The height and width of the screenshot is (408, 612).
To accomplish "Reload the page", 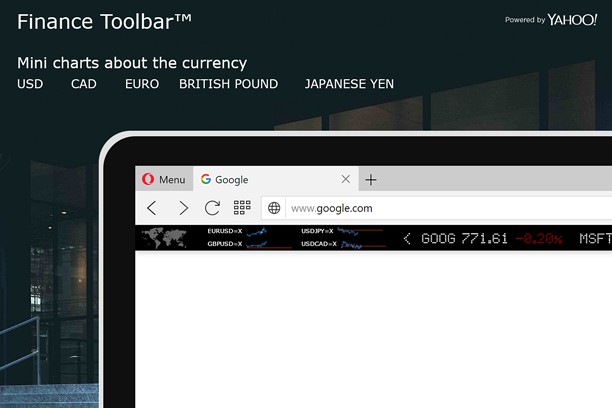I will [x=212, y=208].
